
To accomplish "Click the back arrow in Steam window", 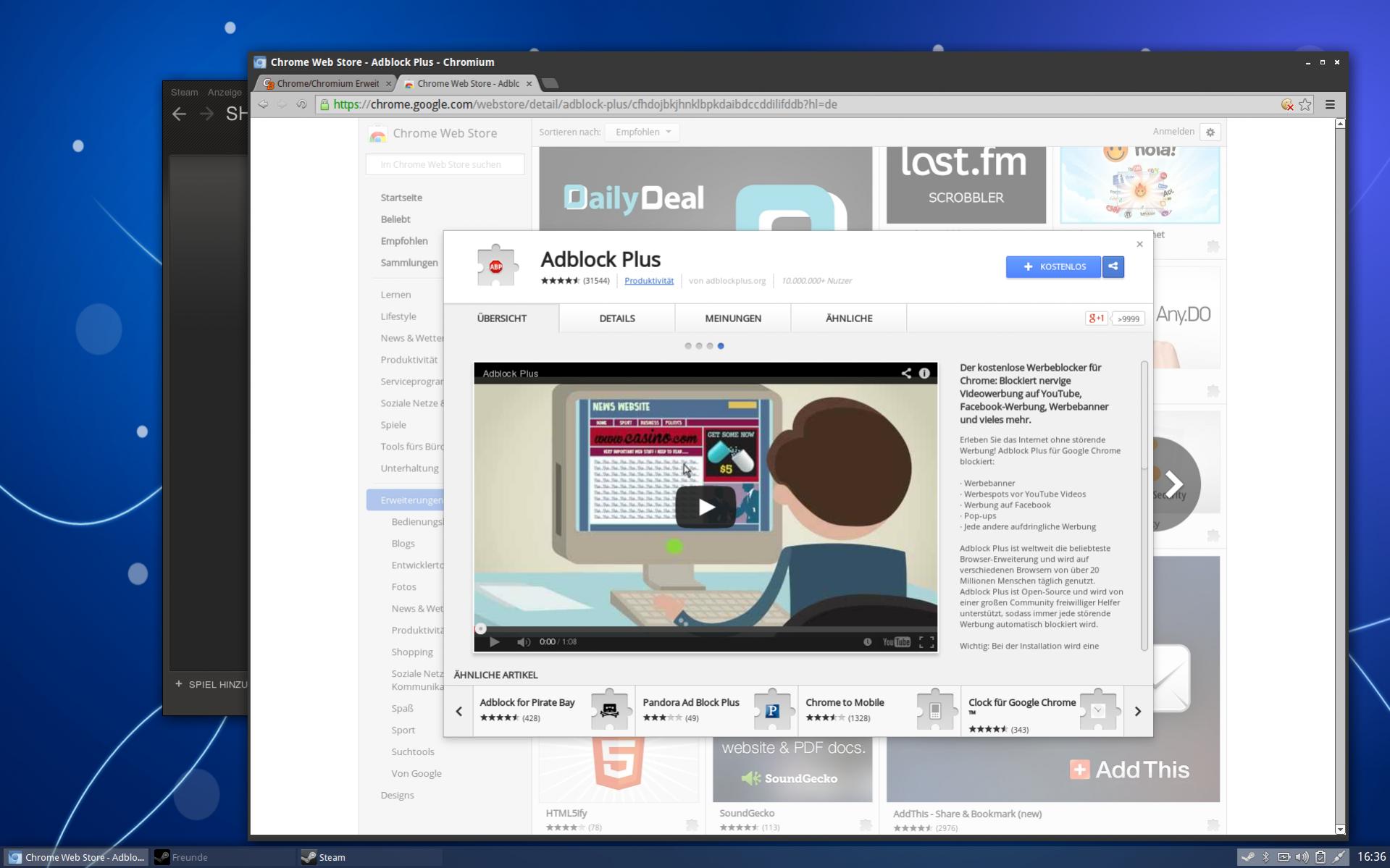I will pos(179,114).
